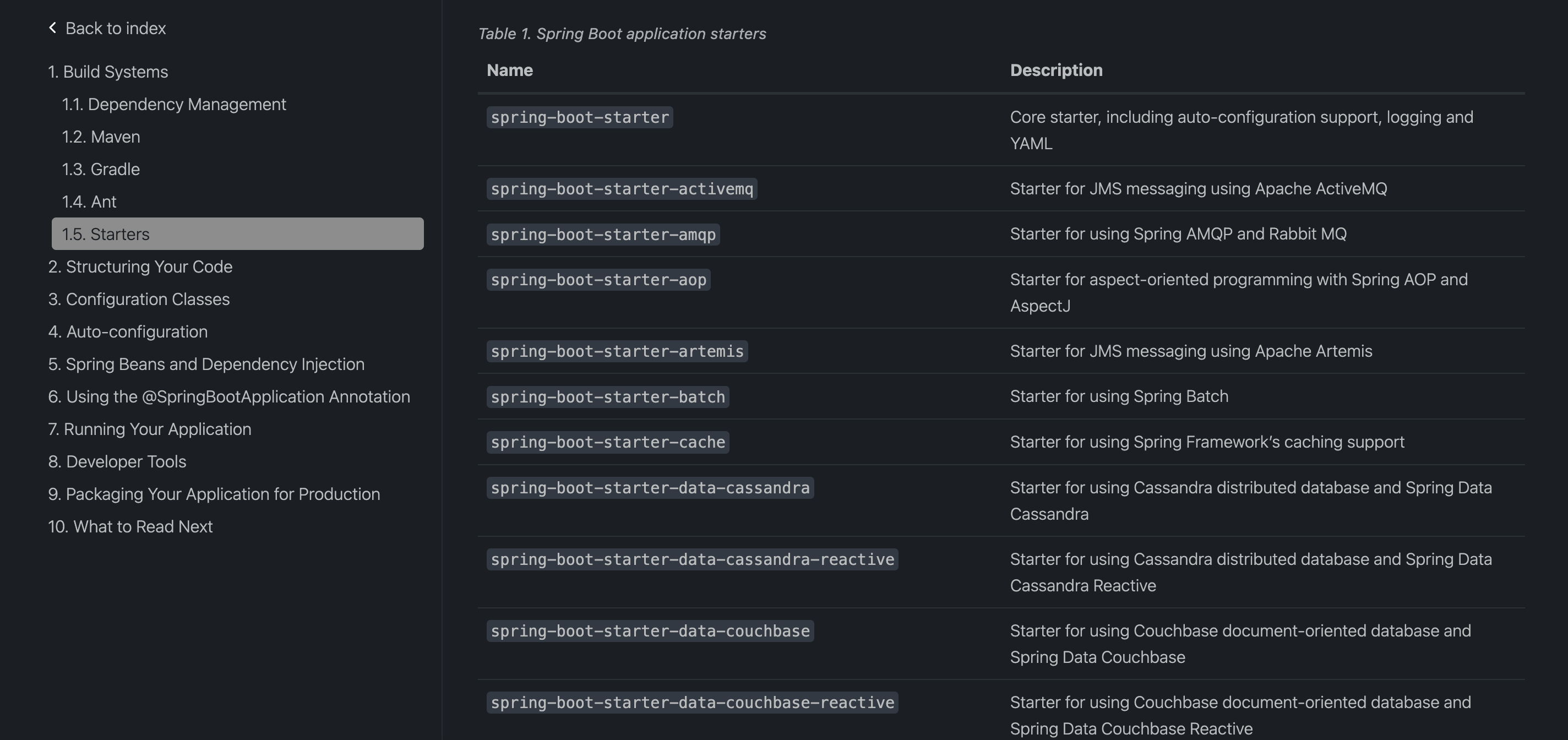Open the 8. Developer Tools section
Image resolution: width=1568 pixels, height=740 pixels.
pyautogui.click(x=117, y=461)
